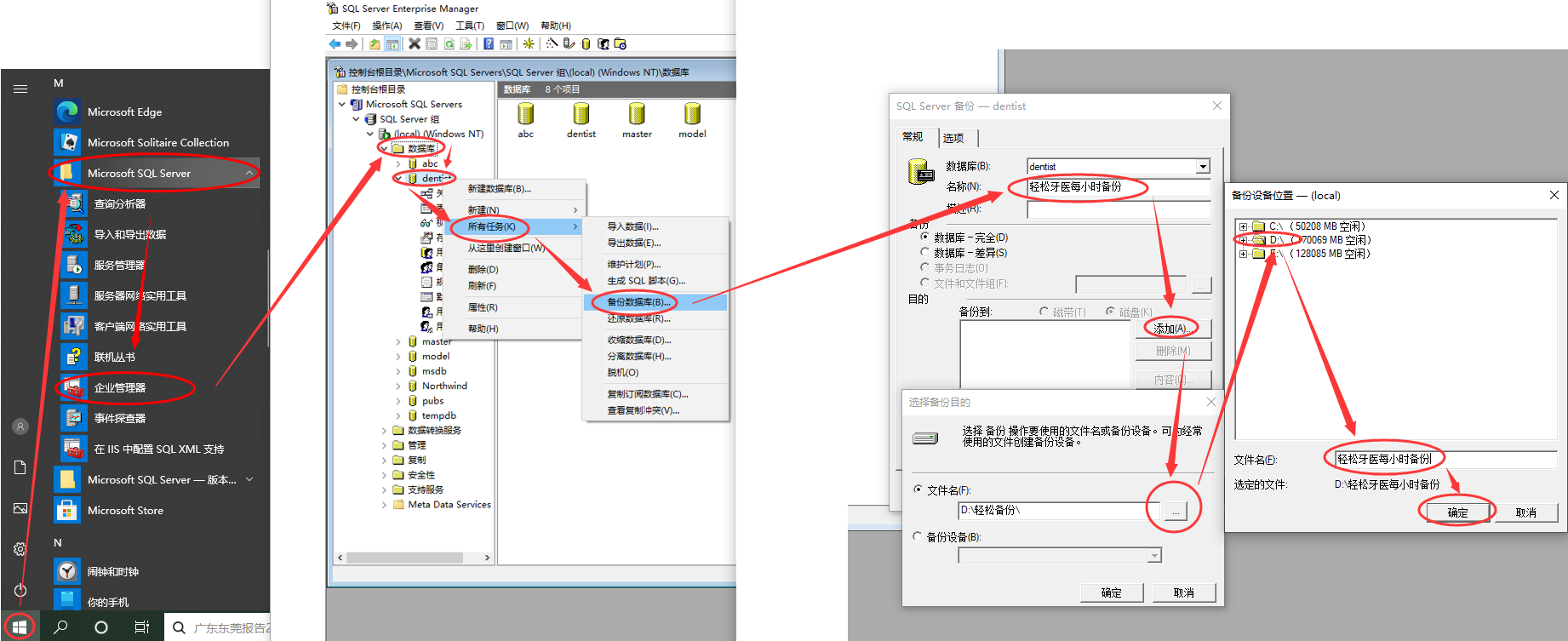Select 数据库－完全 backup radio button
1568x641 pixels.
[x=925, y=238]
